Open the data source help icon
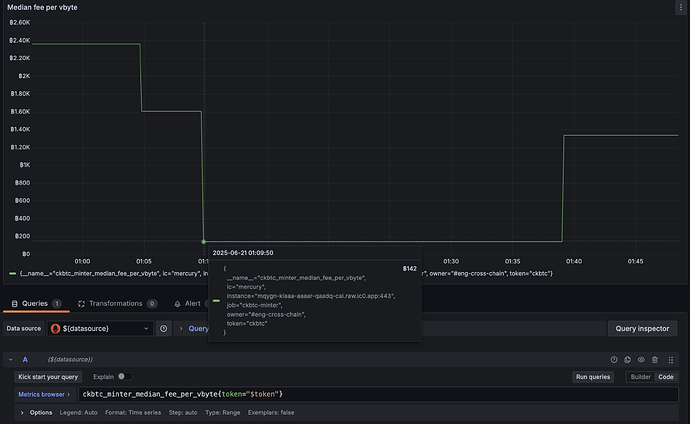The image size is (690, 424). pyautogui.click(x=163, y=329)
